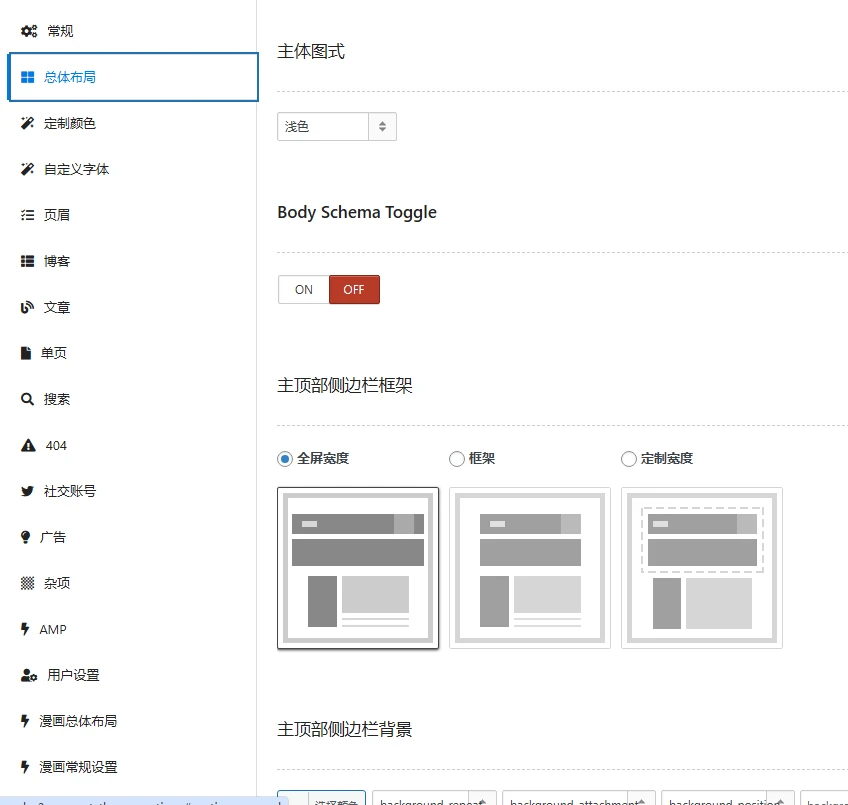
Task: Select the 定制颜色 sidebar item
Action: coord(68,123)
